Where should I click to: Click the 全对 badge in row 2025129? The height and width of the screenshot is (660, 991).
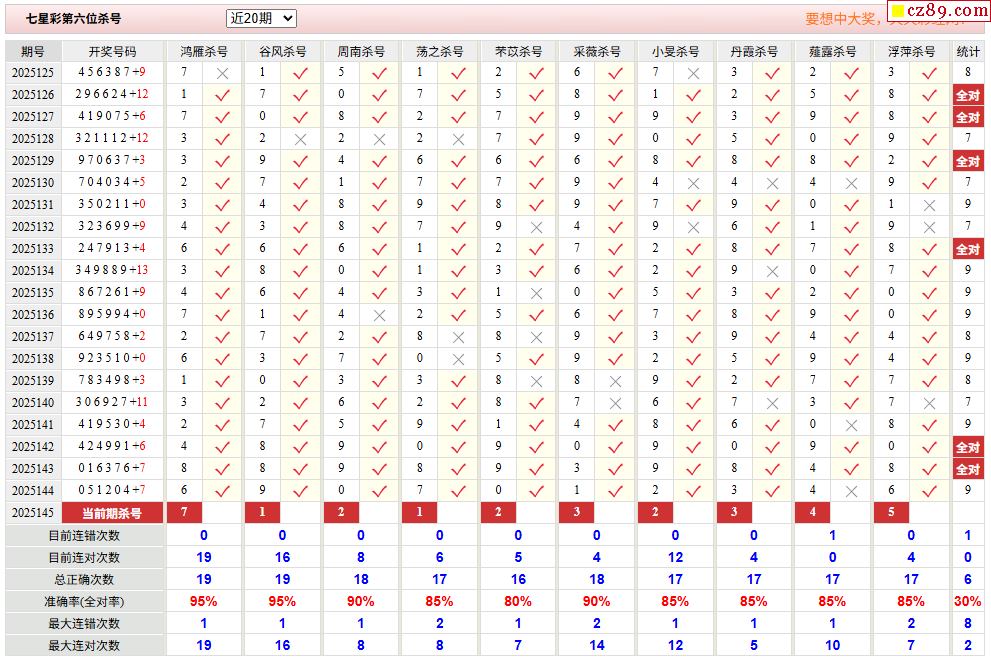[x=968, y=161]
